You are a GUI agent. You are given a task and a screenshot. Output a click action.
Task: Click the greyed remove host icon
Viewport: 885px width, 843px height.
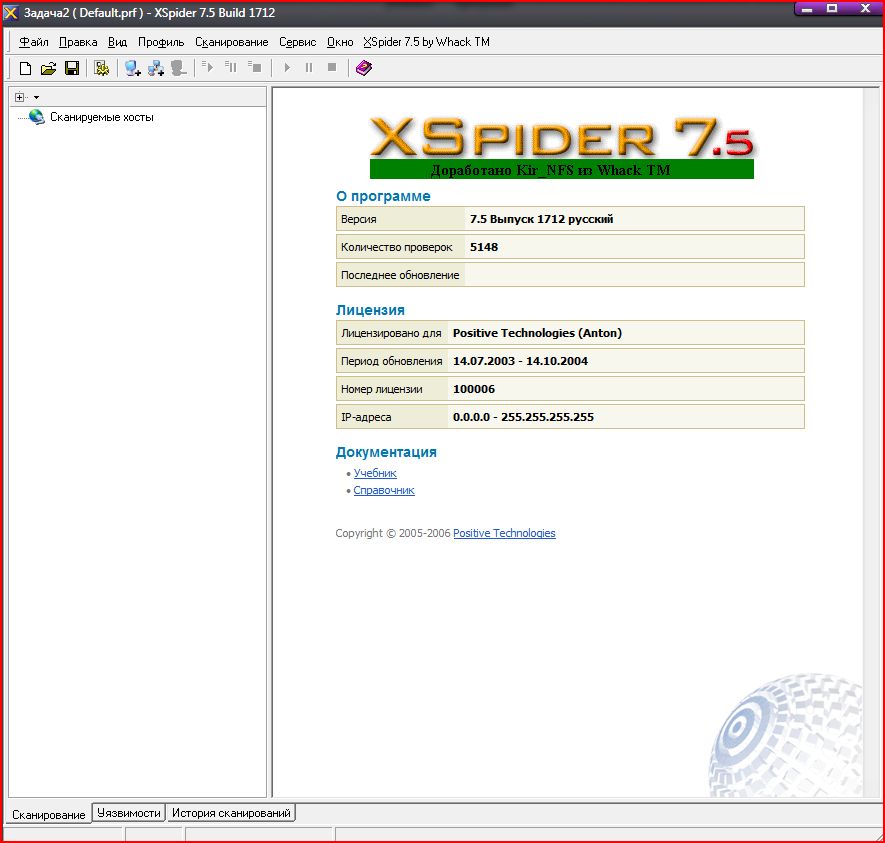179,68
